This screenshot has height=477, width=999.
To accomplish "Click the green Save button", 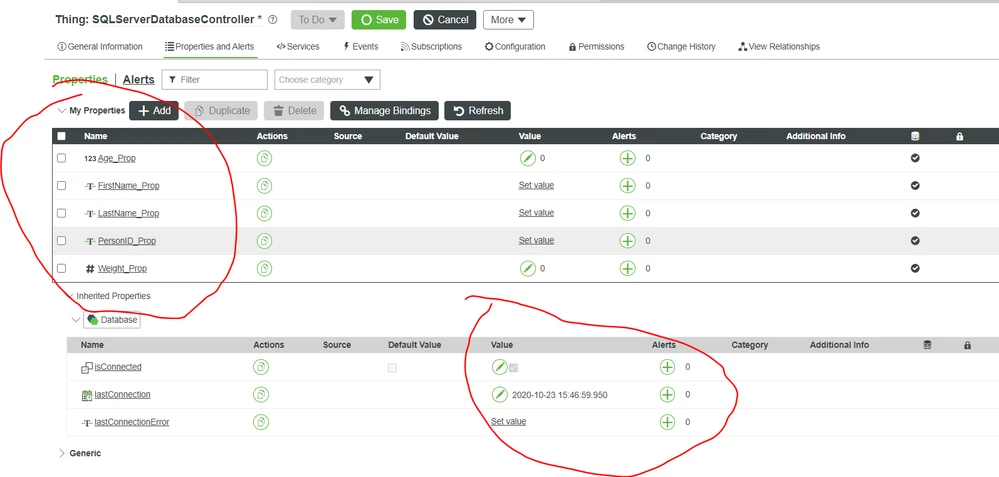I will (x=378, y=20).
